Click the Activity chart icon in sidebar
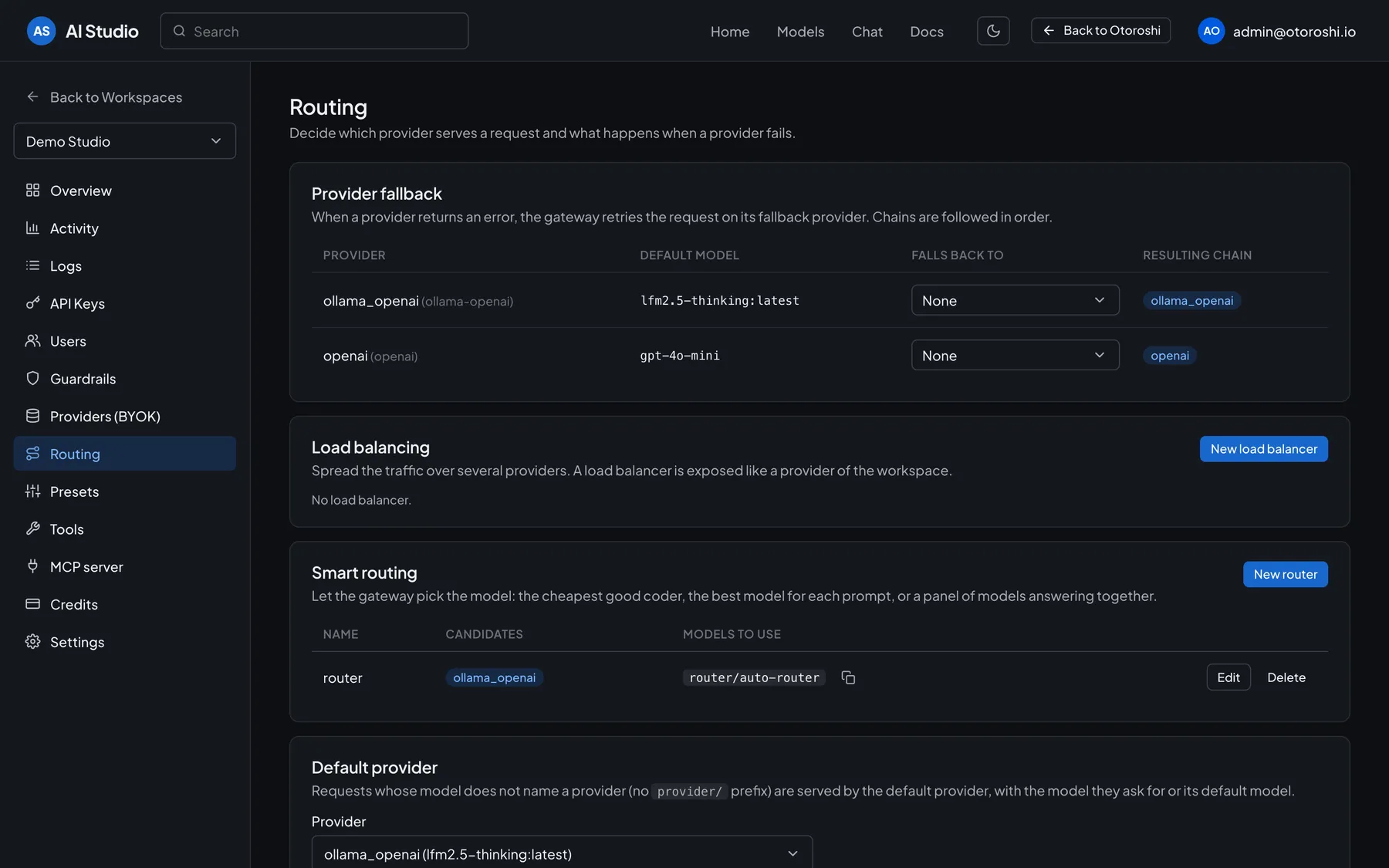The height and width of the screenshot is (868, 1389). (x=32, y=228)
